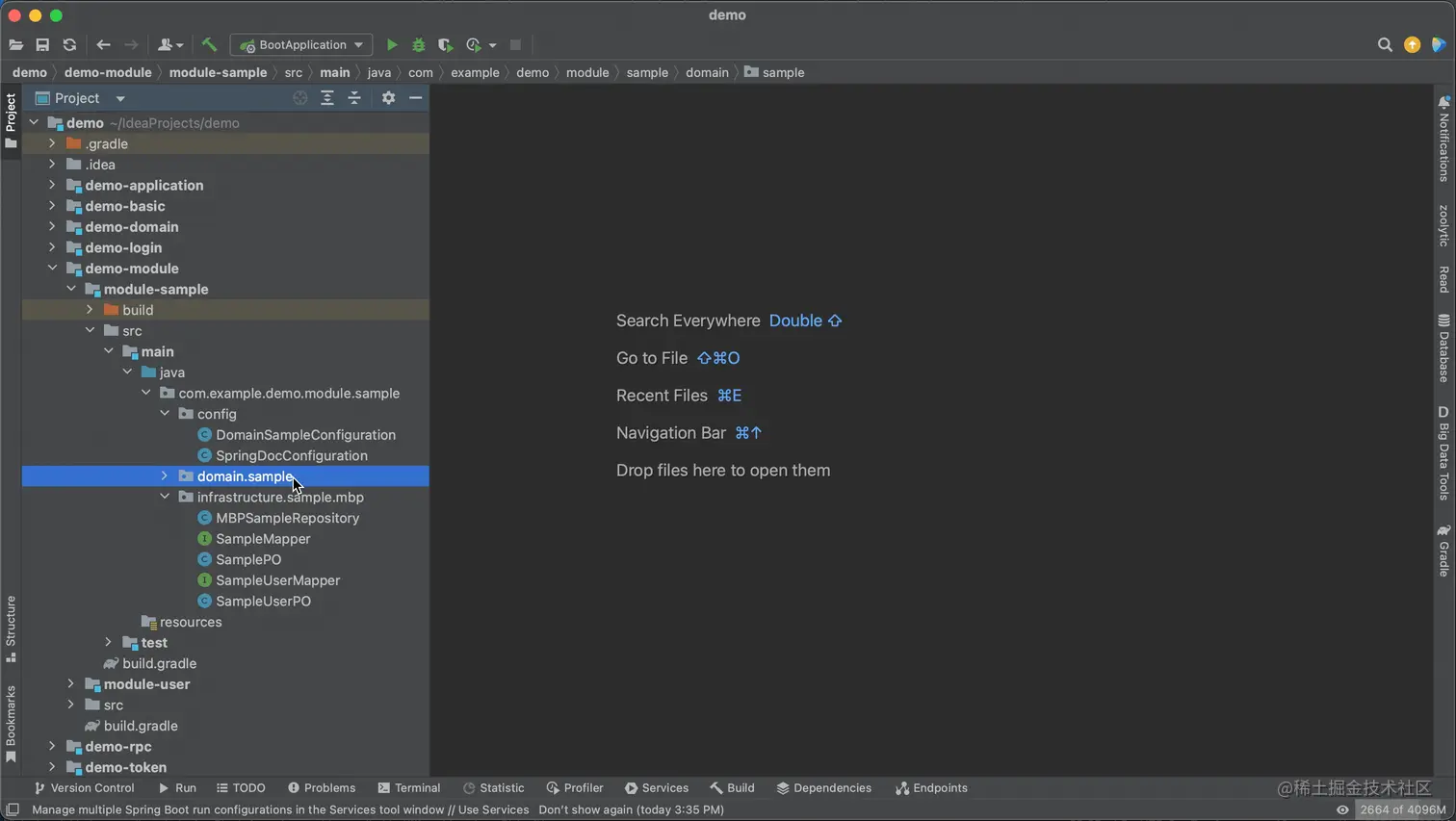Open the Database side tool window
The width and height of the screenshot is (1456, 821).
point(1443,348)
